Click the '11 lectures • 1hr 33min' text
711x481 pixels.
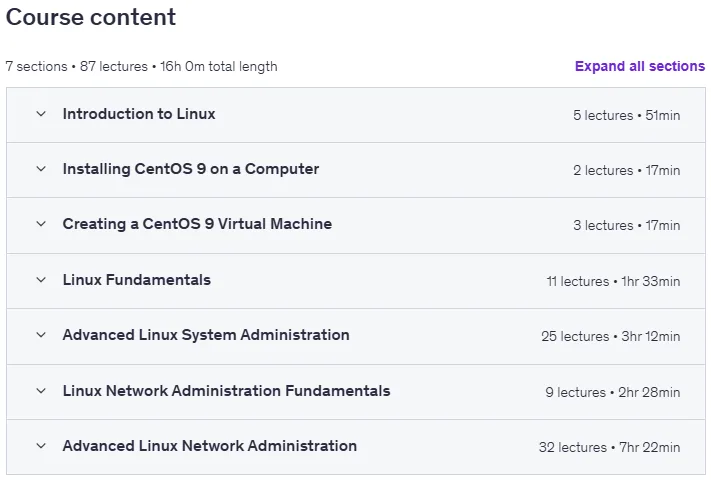point(613,282)
